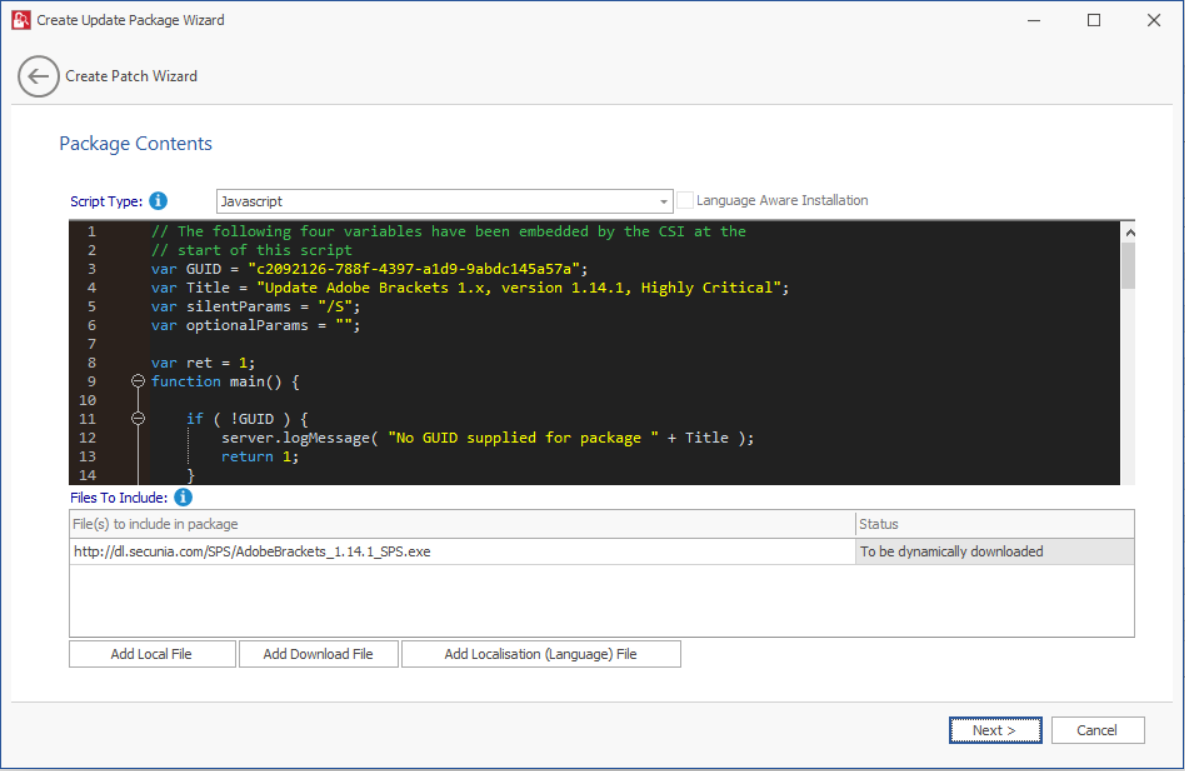The image size is (1185, 771).
Task: Click the 'start of this script' comment line
Action: (251, 250)
